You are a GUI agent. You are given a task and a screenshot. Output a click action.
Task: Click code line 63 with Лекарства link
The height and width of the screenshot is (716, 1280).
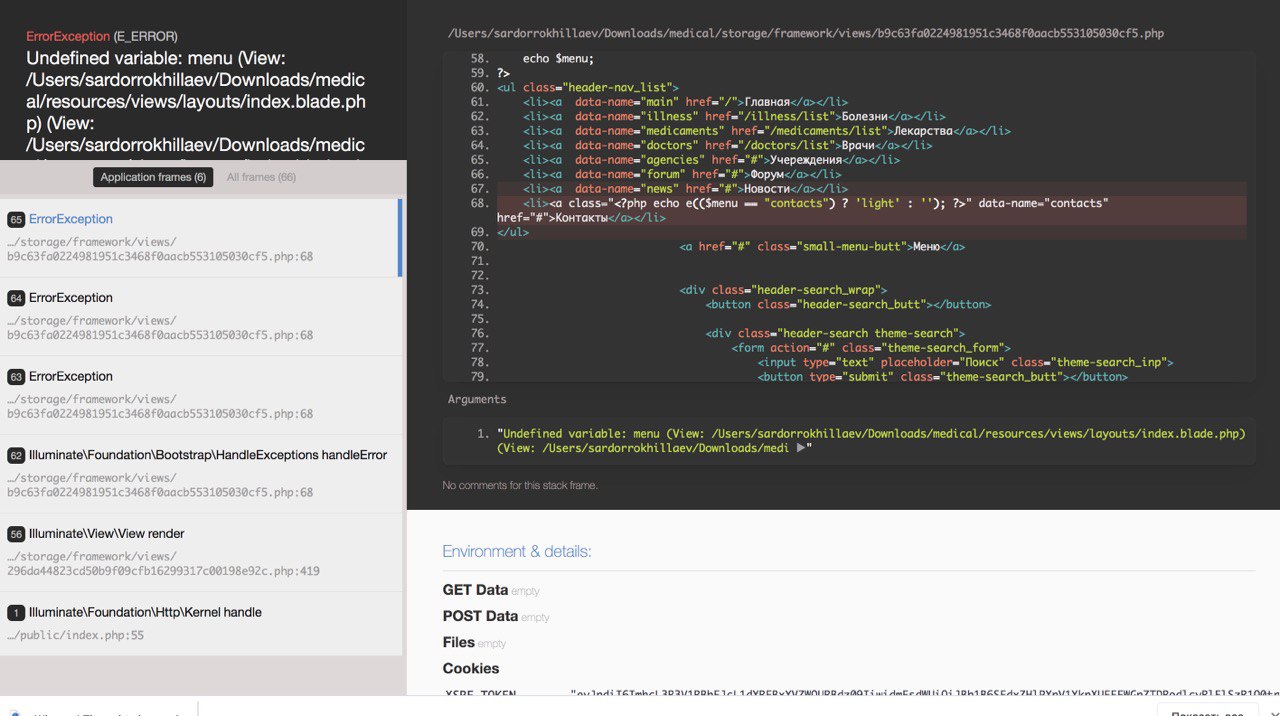click(x=766, y=131)
